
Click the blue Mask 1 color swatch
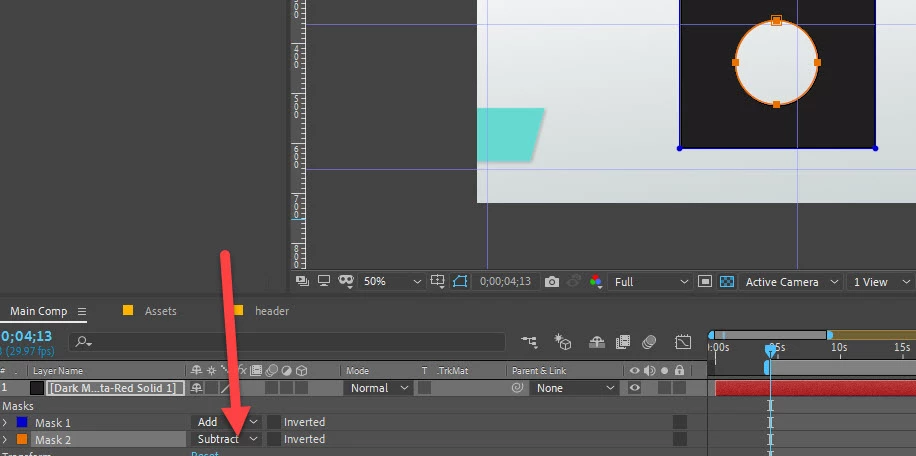[22, 422]
